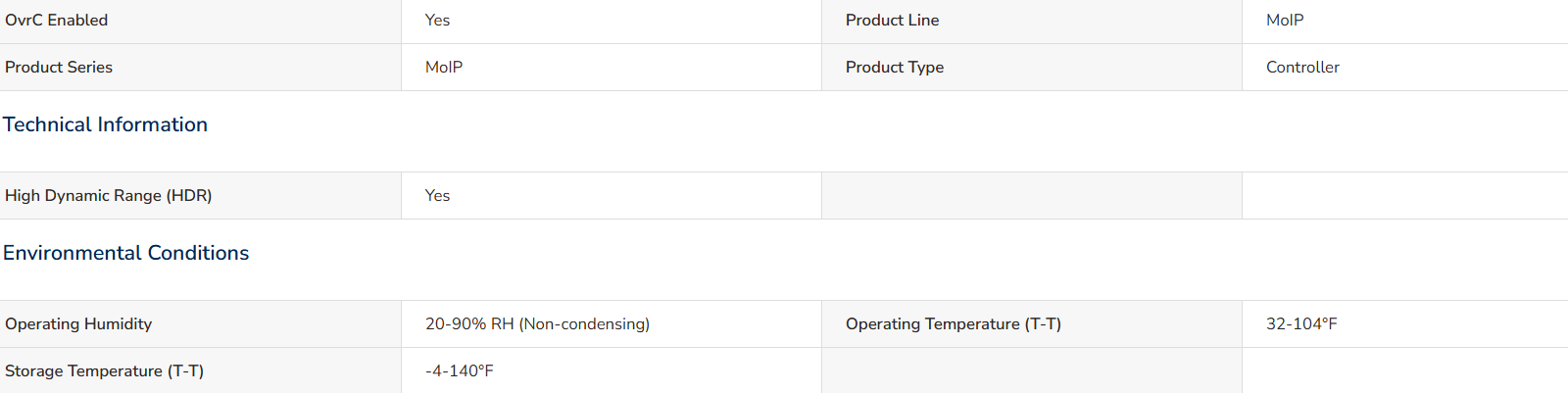The width and height of the screenshot is (1568, 393).
Task: Click the empty cell beside -4-140°F
Action: tap(1032, 370)
